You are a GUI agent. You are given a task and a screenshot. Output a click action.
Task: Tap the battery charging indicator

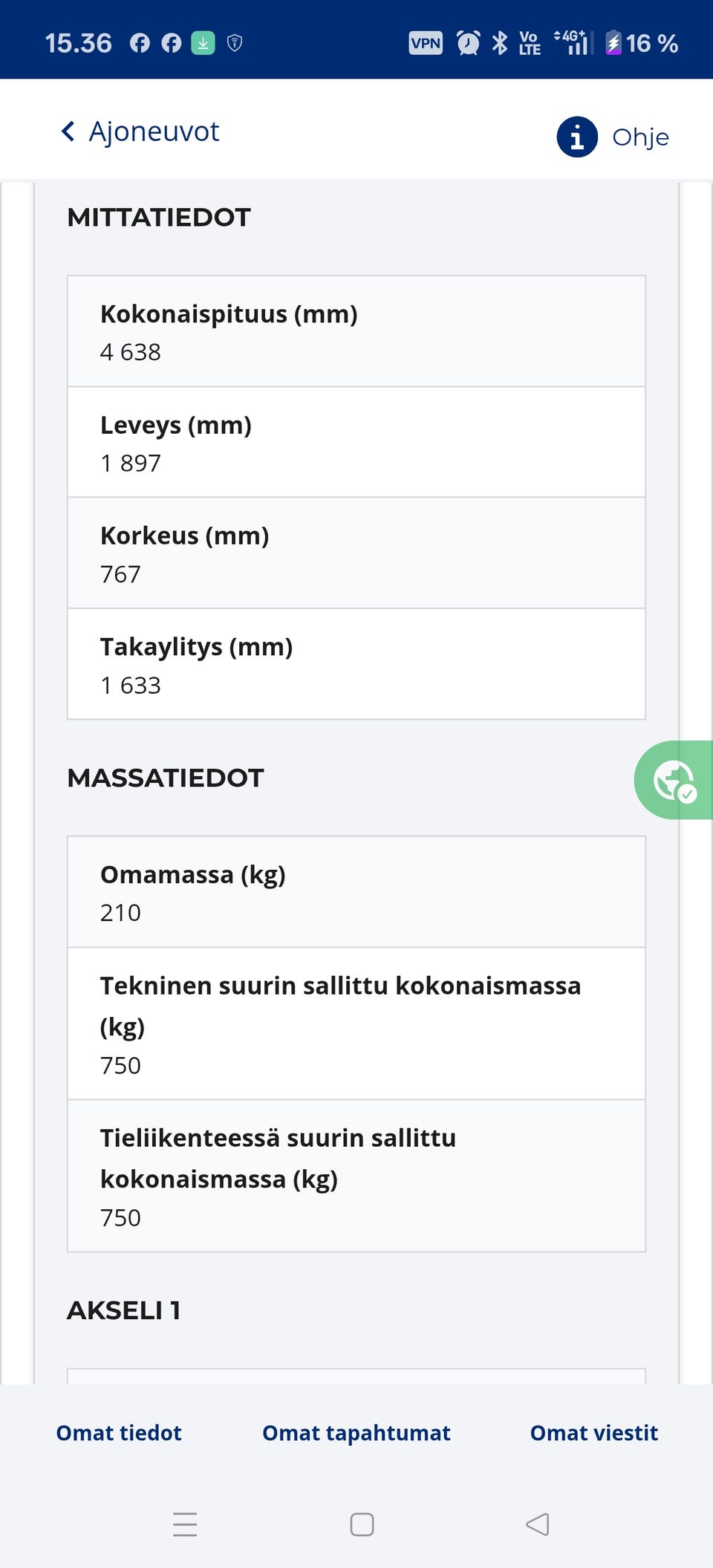[613, 43]
